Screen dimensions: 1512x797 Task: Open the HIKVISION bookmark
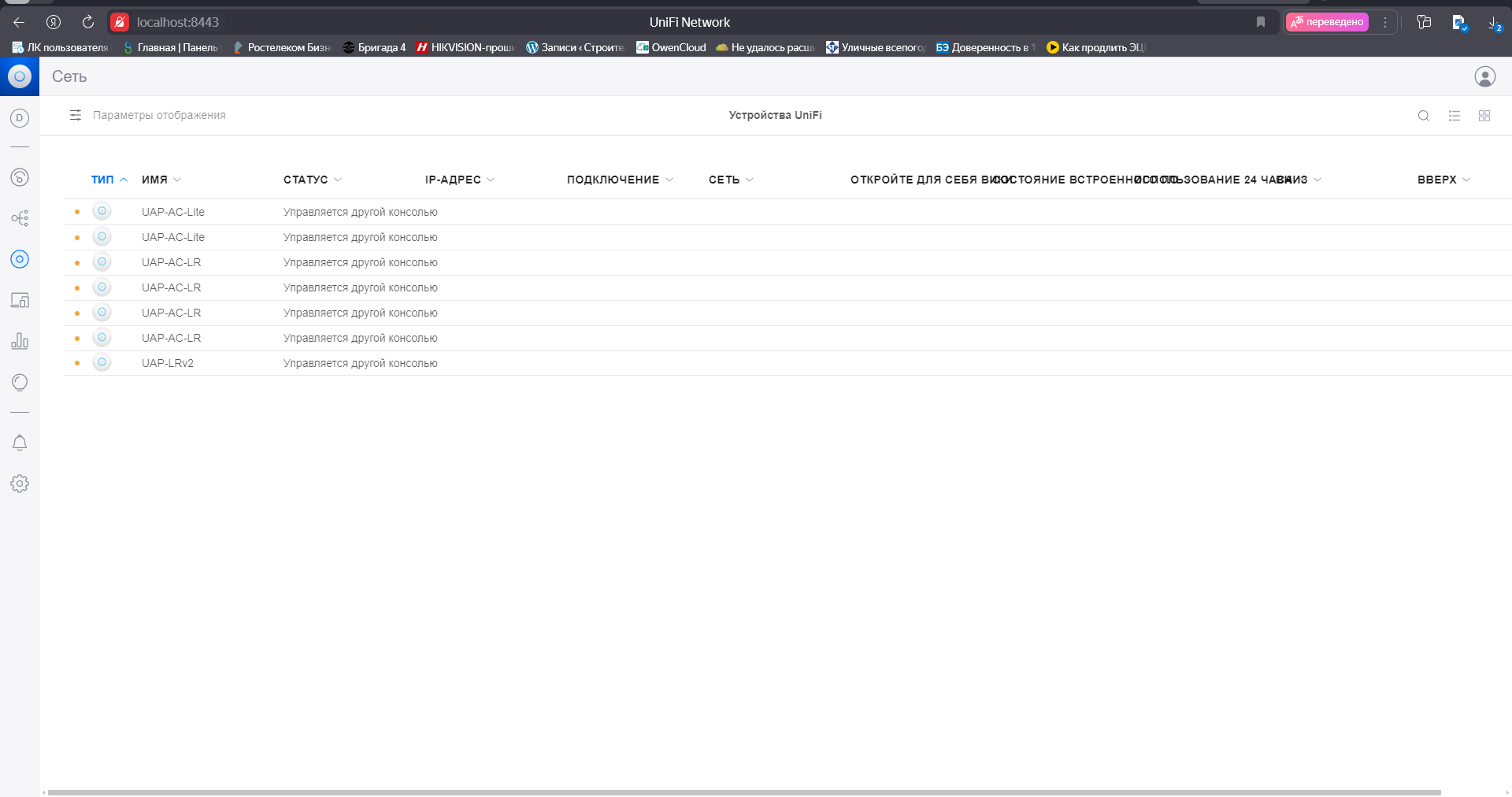point(465,47)
